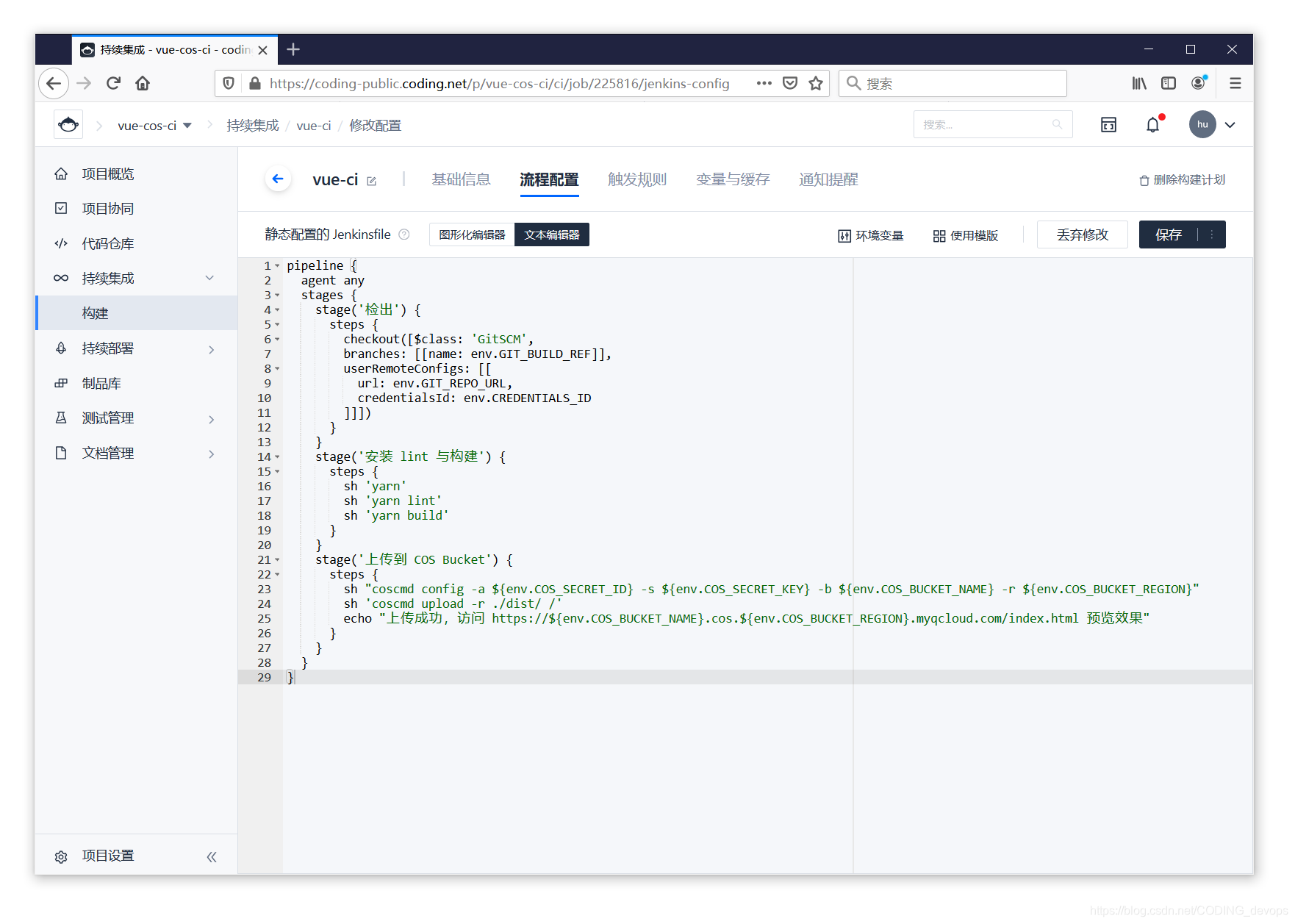This screenshot has height=924, width=1295.
Task: Open vue-cos-ci project switcher dropdown
Action: pyautogui.click(x=155, y=126)
